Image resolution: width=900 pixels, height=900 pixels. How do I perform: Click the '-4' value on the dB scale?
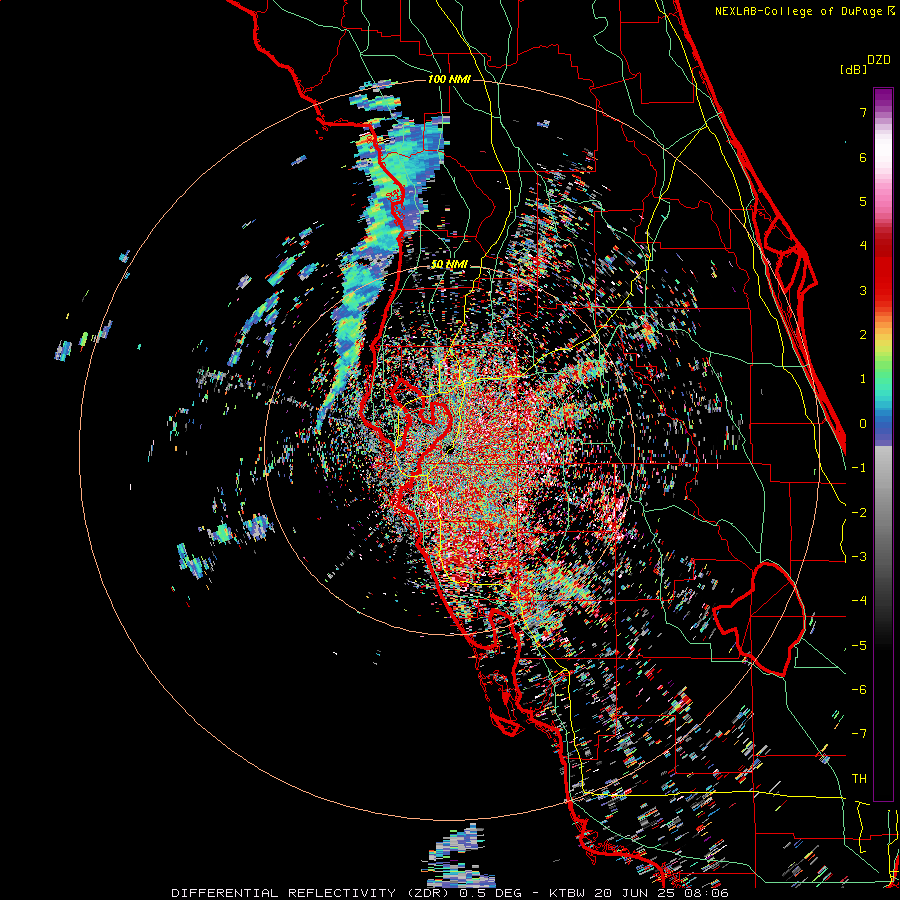click(859, 601)
